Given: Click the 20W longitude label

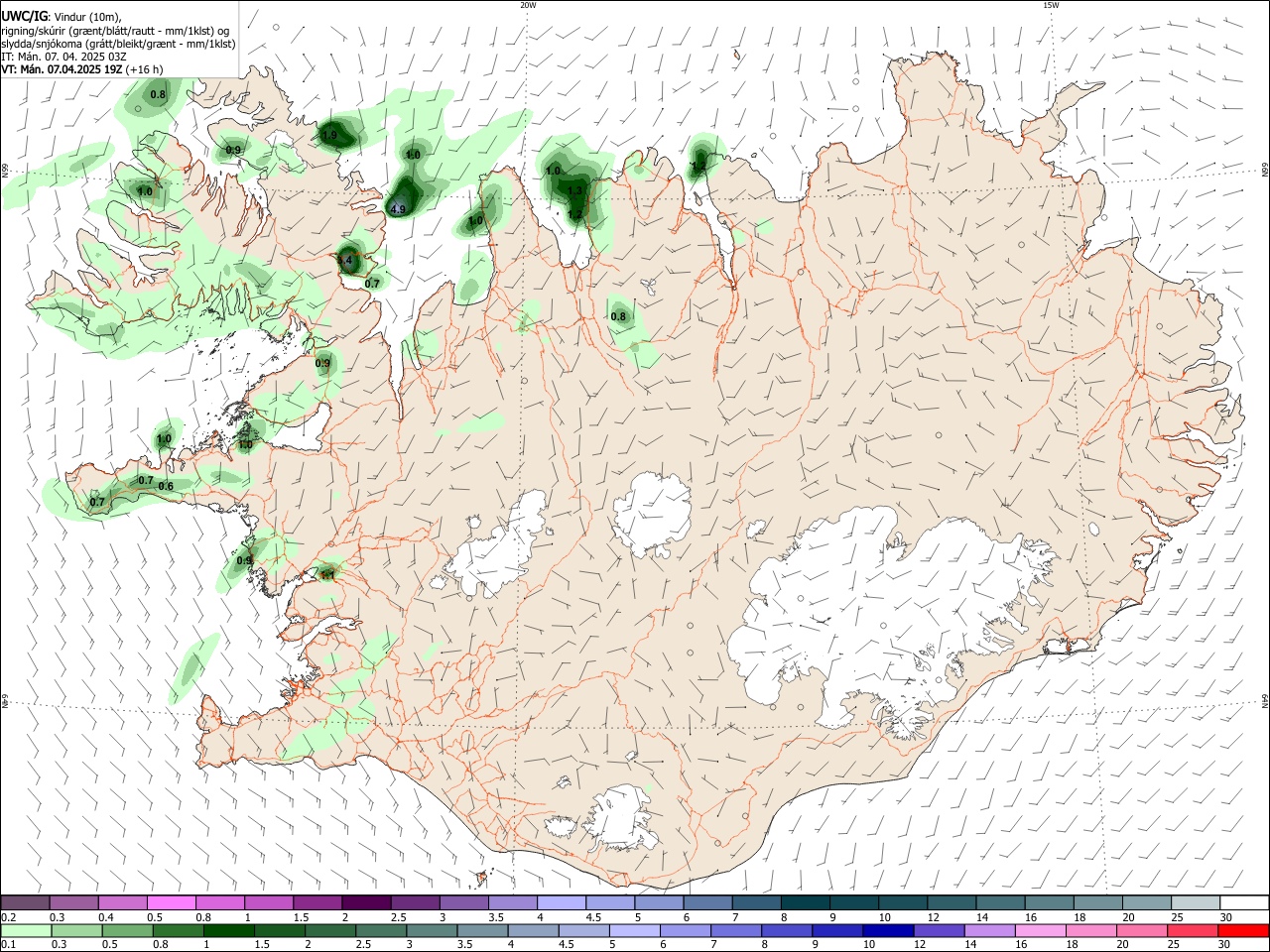Looking at the screenshot, I should pyautogui.click(x=528, y=5).
